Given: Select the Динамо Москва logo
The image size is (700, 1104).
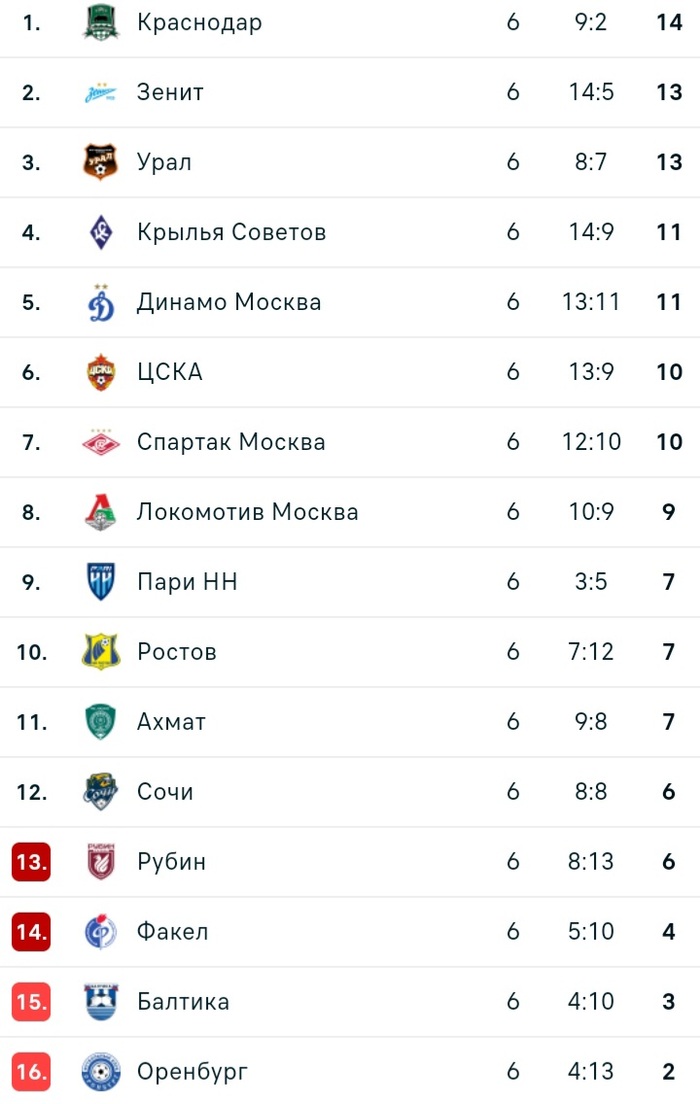Looking at the screenshot, I should pos(100,302).
